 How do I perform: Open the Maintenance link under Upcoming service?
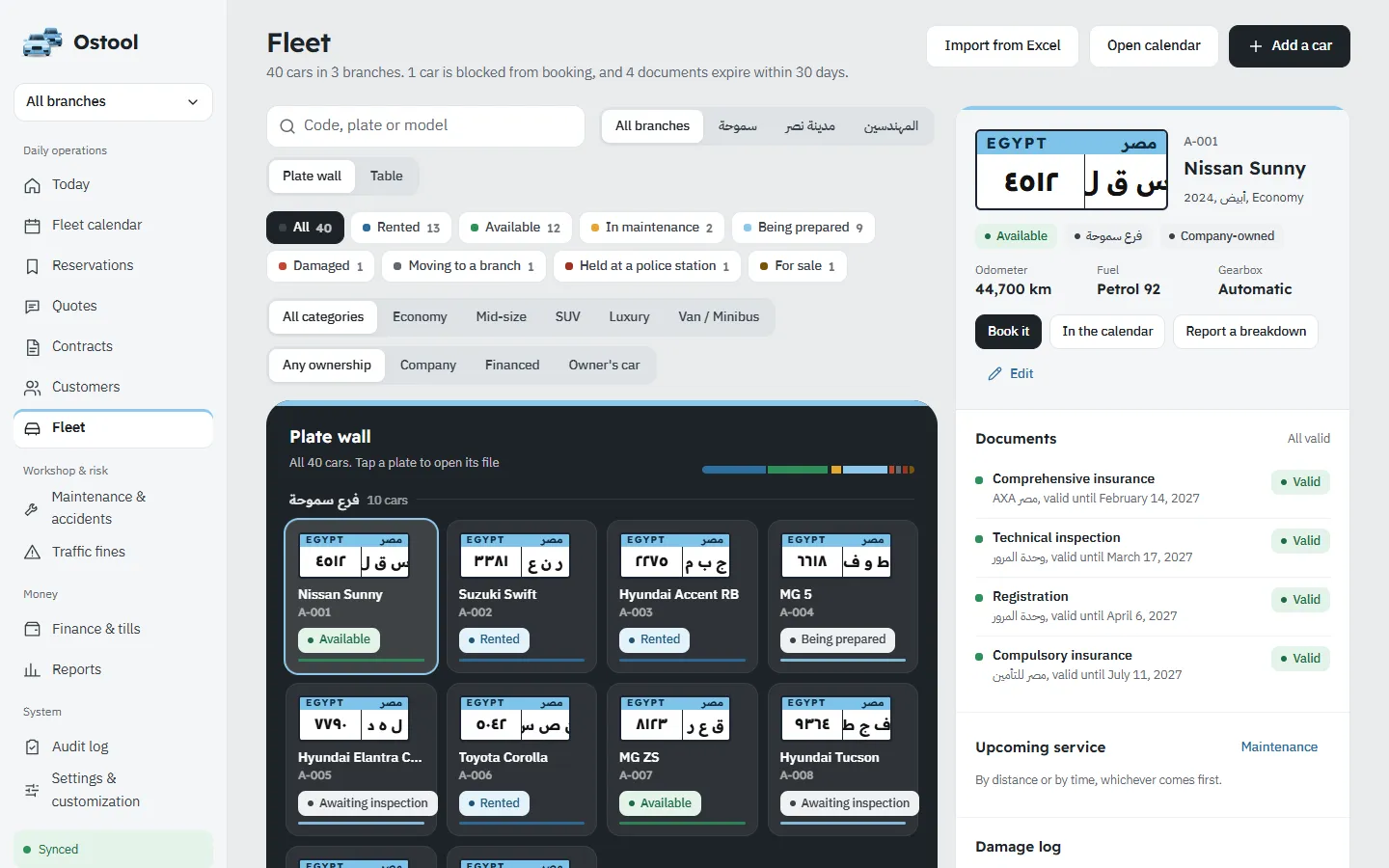click(x=1279, y=747)
